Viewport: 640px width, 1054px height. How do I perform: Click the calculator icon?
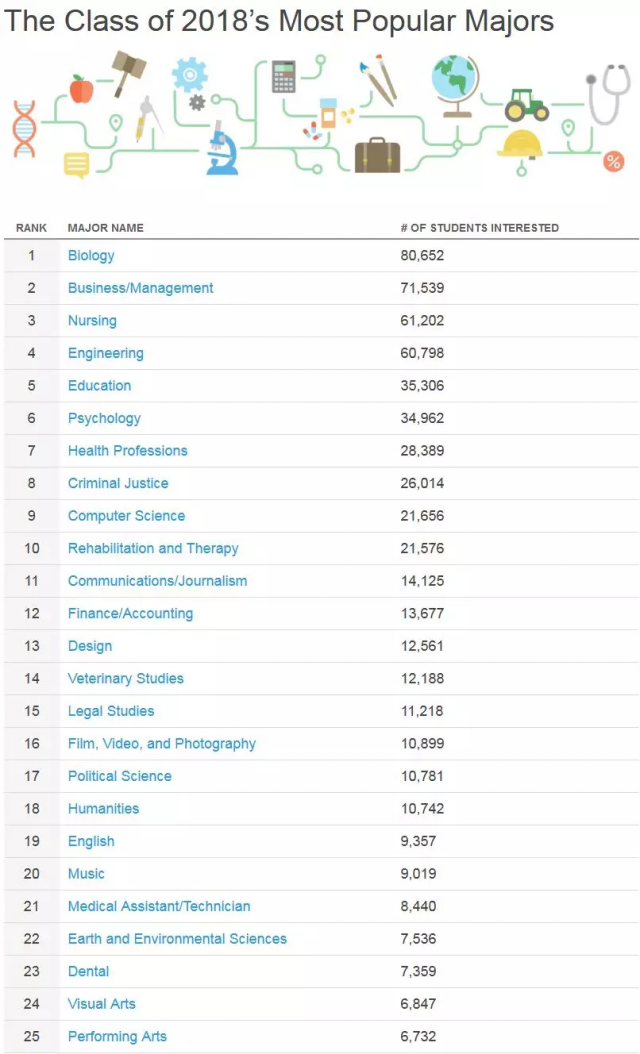284,77
